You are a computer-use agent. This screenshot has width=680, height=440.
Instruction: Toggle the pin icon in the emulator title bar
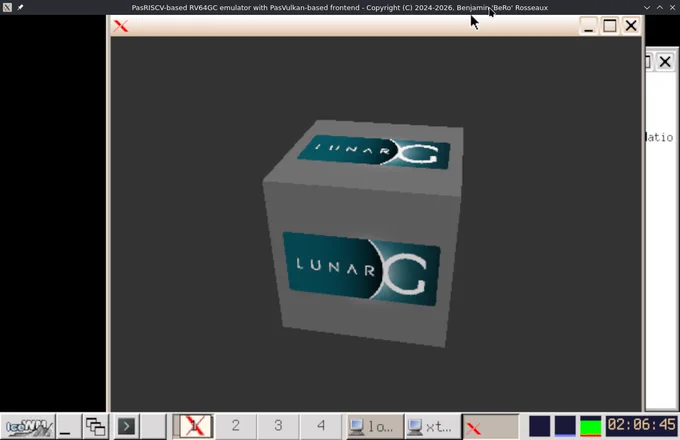(x=20, y=7)
